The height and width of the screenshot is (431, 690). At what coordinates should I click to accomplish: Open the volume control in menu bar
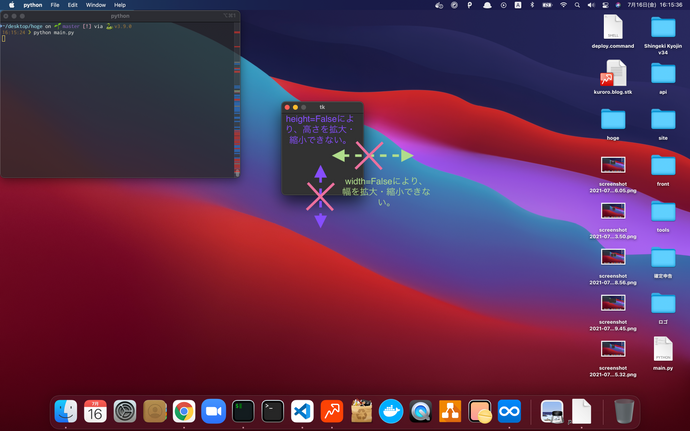coord(591,5)
